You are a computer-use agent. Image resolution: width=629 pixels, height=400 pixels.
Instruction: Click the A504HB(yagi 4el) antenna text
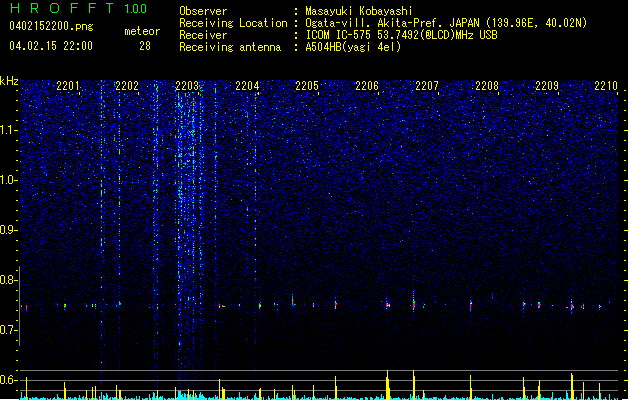[353, 47]
